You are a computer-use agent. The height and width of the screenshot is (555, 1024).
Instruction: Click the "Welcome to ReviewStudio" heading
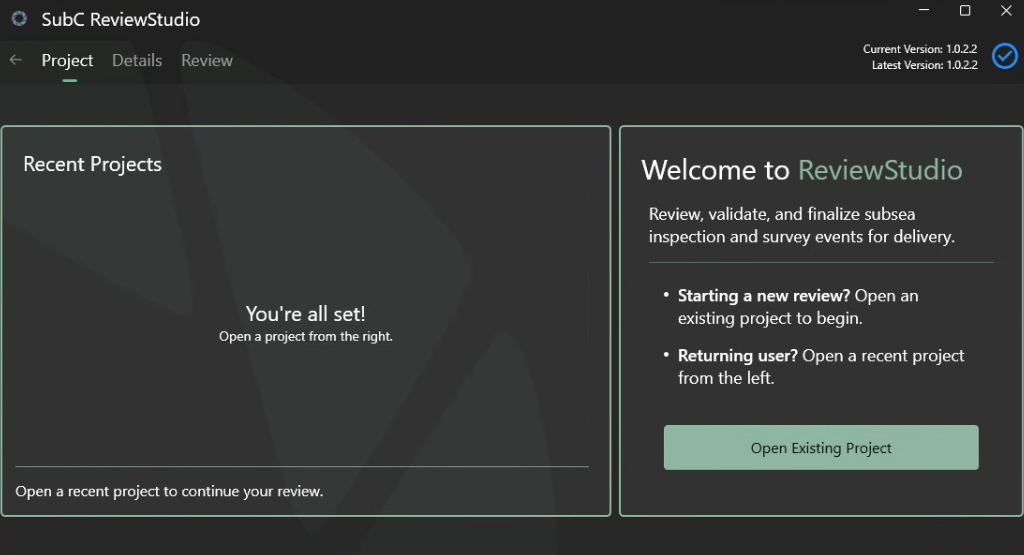click(801, 170)
